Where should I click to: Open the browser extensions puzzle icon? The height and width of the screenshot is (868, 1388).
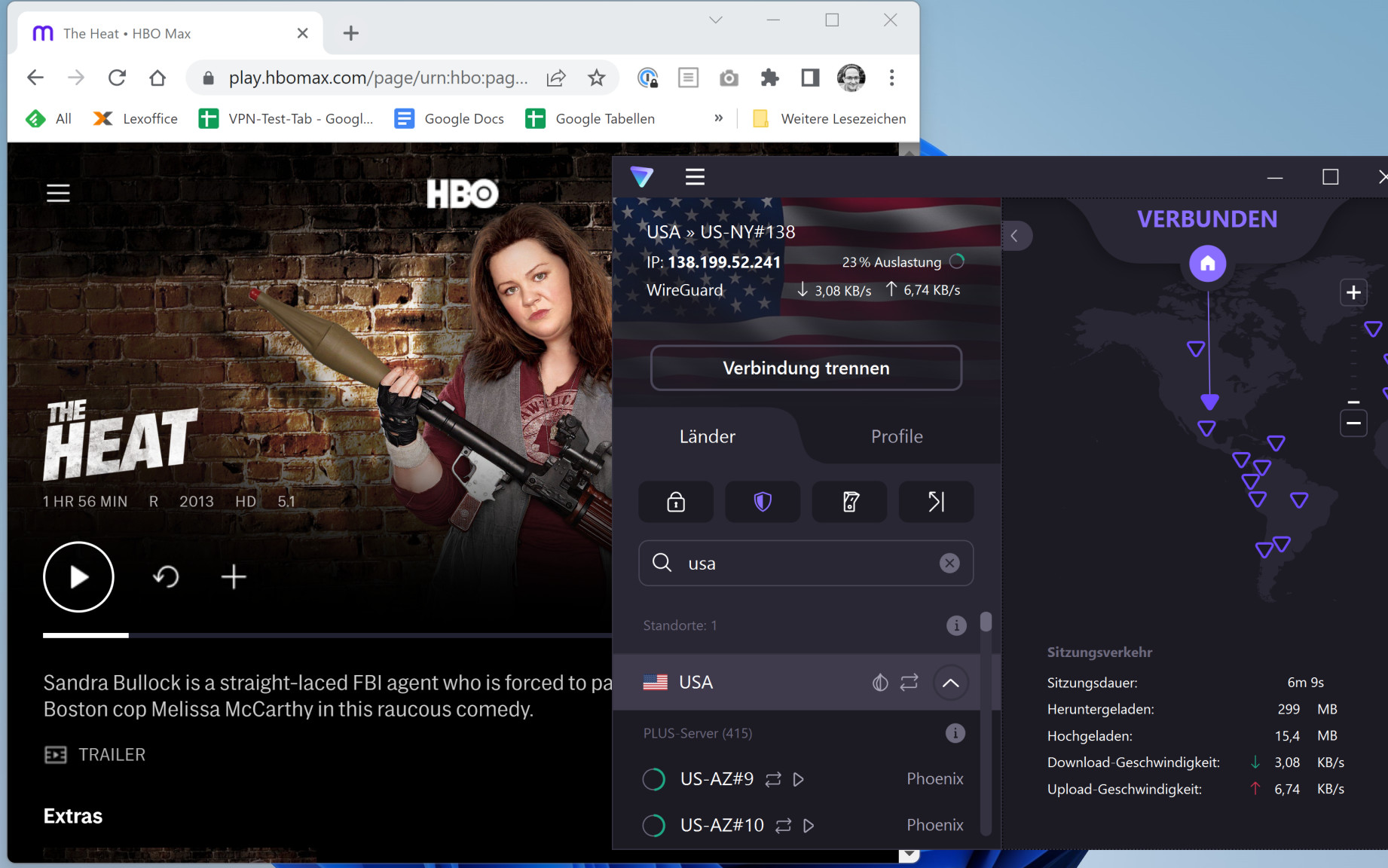pos(769,78)
